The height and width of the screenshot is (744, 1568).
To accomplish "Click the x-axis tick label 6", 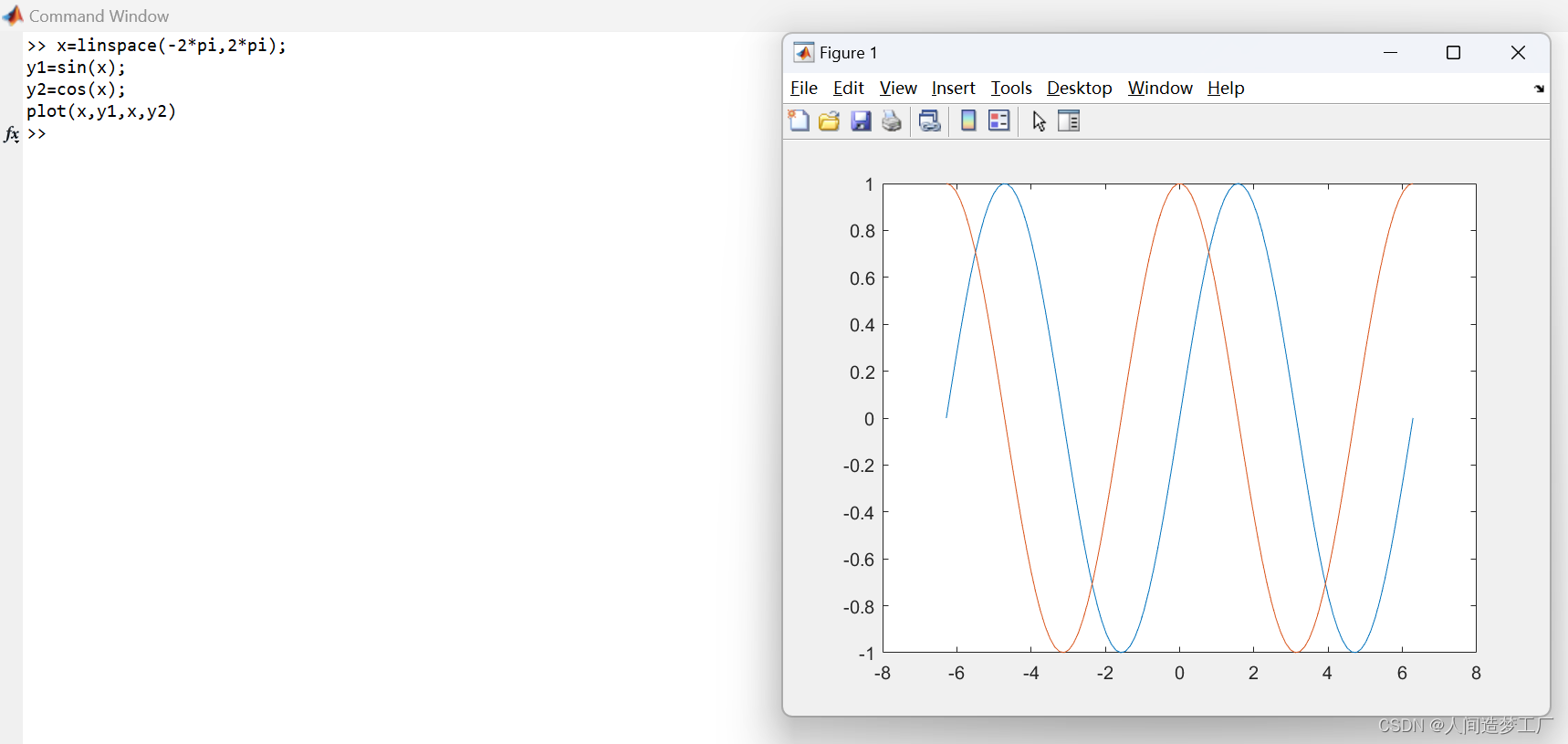I will pos(1402,673).
